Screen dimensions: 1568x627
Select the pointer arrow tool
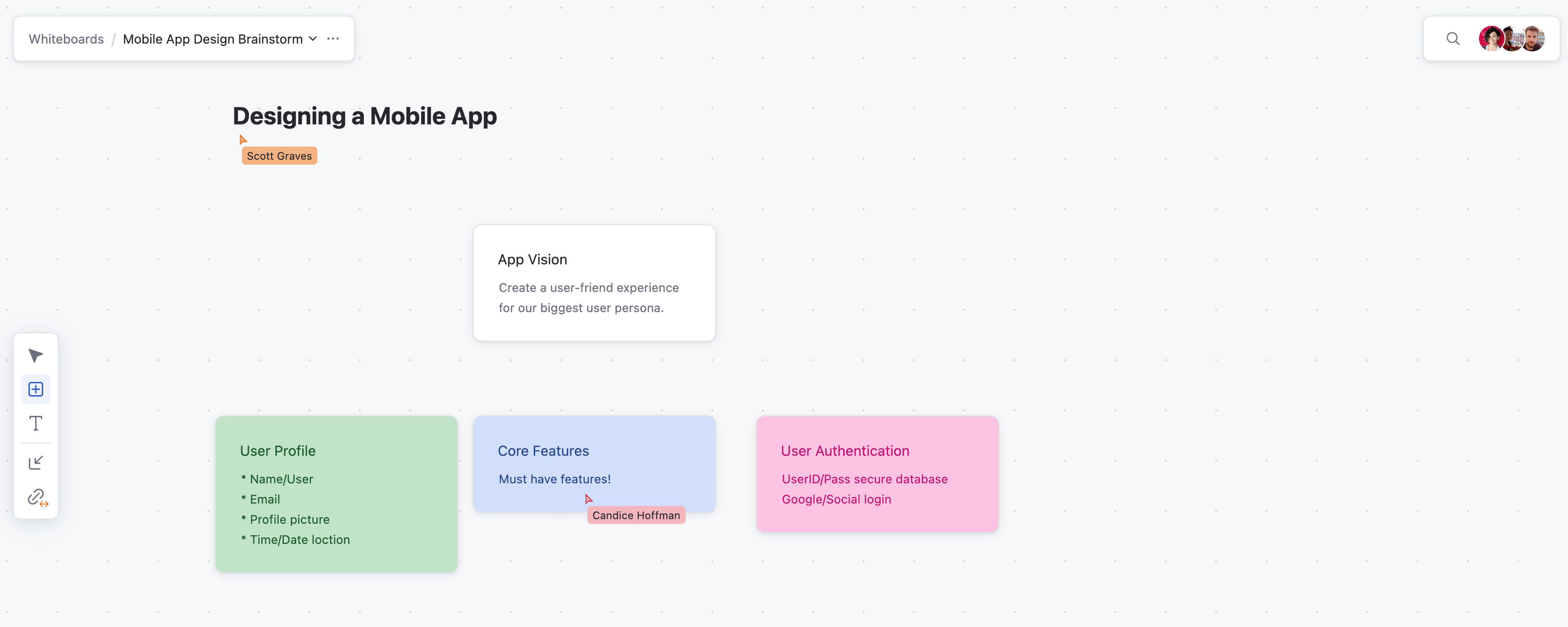36,355
